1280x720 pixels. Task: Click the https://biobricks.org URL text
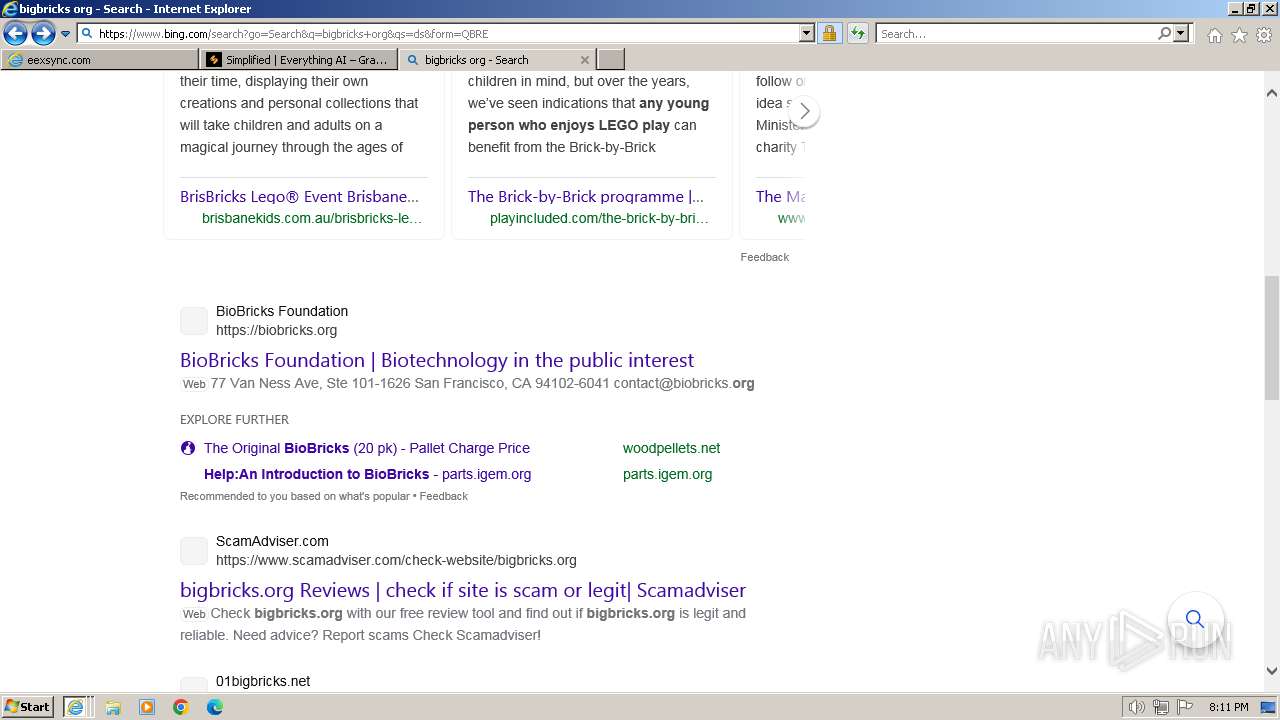coord(276,330)
